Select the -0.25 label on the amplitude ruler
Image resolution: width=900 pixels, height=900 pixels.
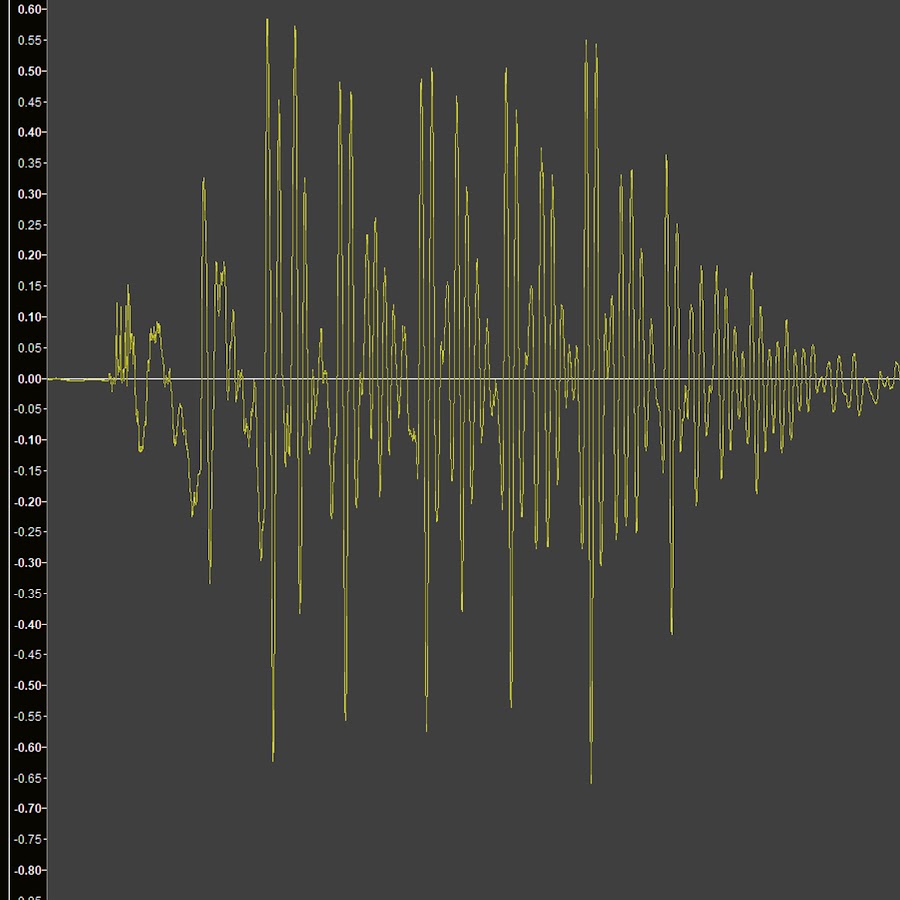pyautogui.click(x=28, y=532)
